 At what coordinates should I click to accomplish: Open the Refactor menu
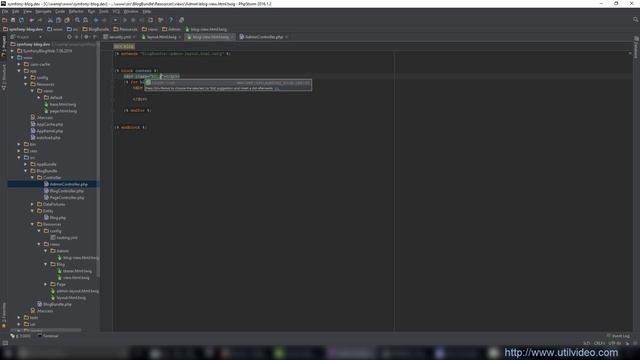76,11
